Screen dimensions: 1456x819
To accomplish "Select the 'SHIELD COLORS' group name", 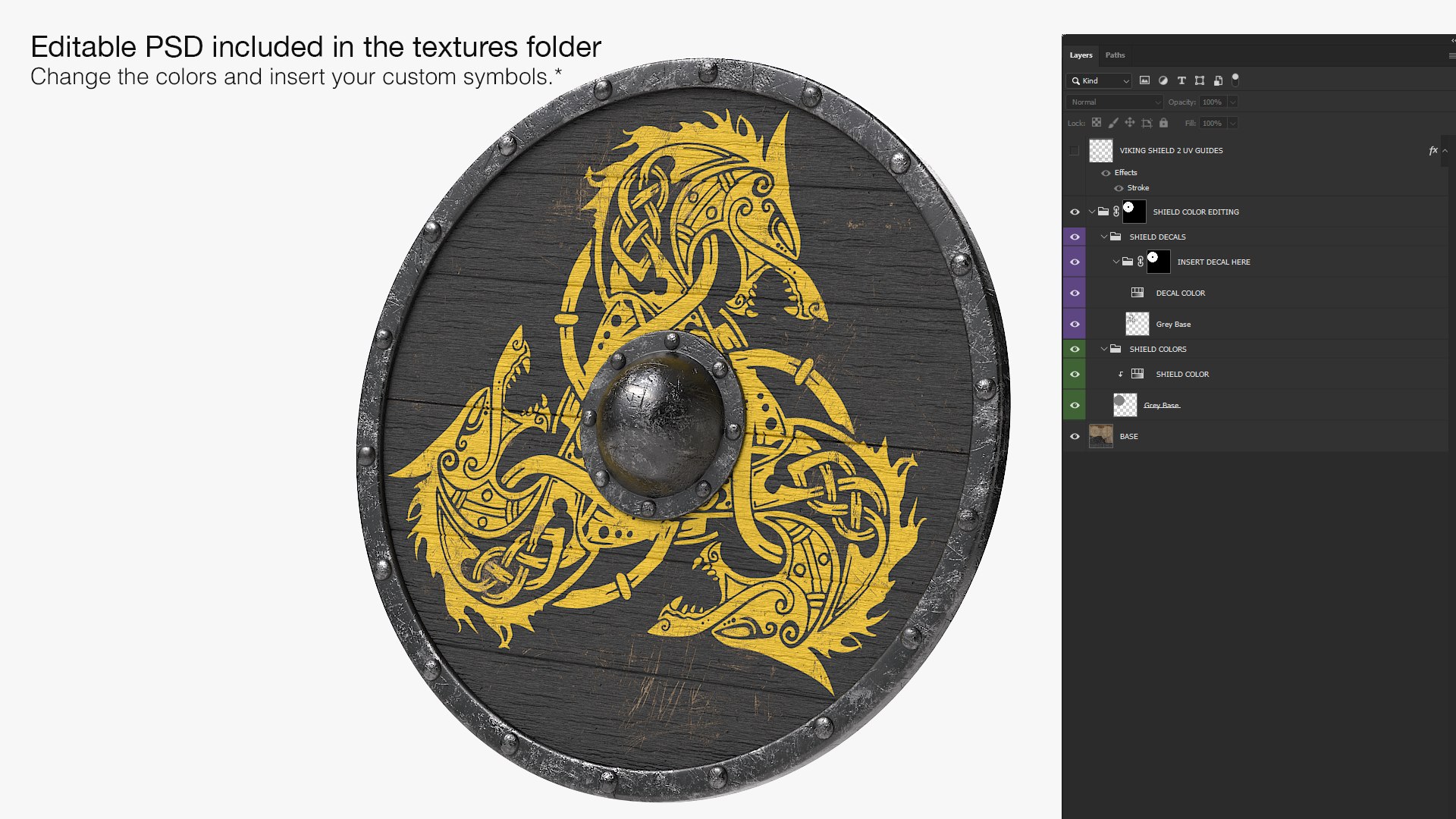I will click(1158, 349).
